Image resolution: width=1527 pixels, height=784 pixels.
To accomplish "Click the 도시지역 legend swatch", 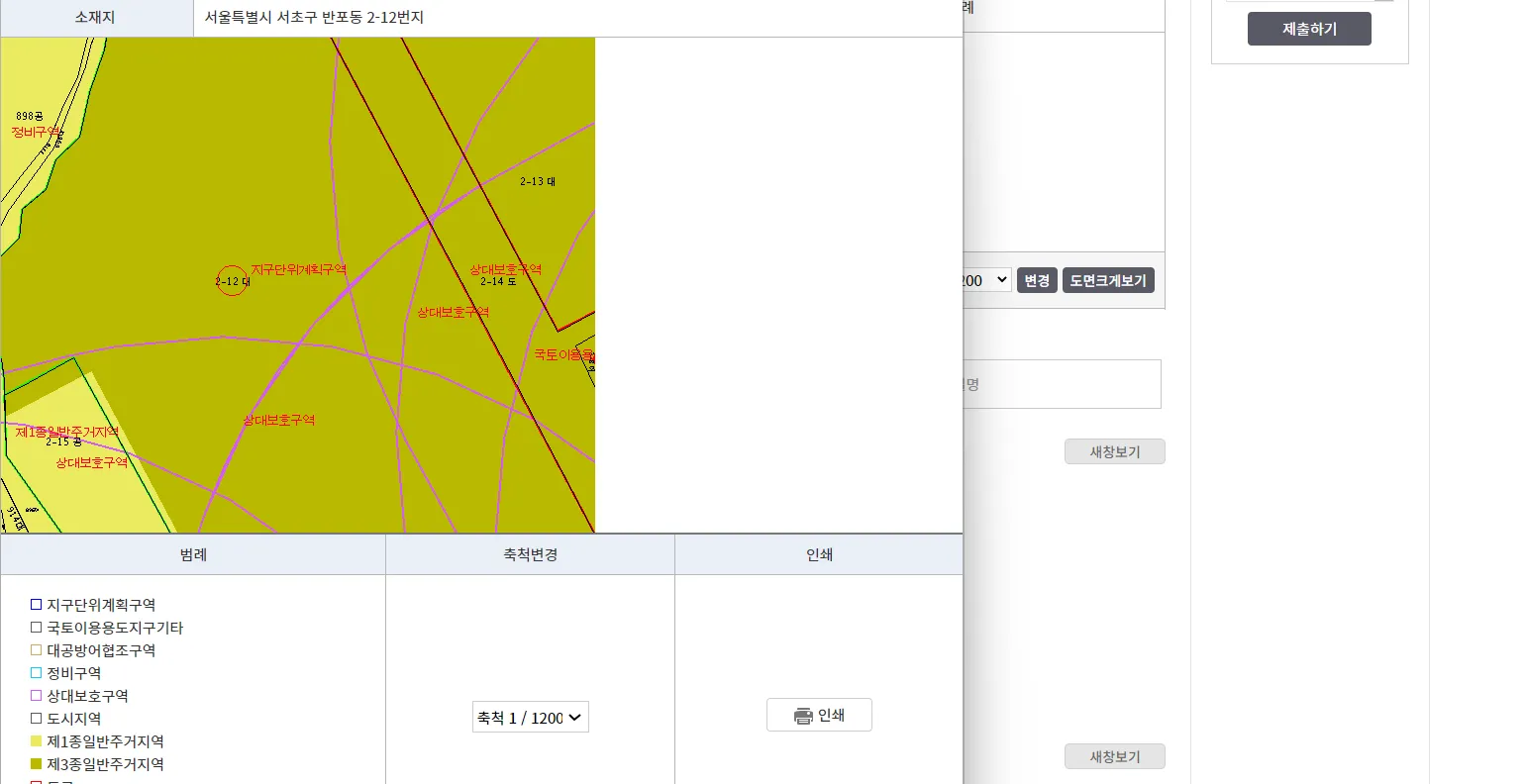I will click(x=37, y=719).
